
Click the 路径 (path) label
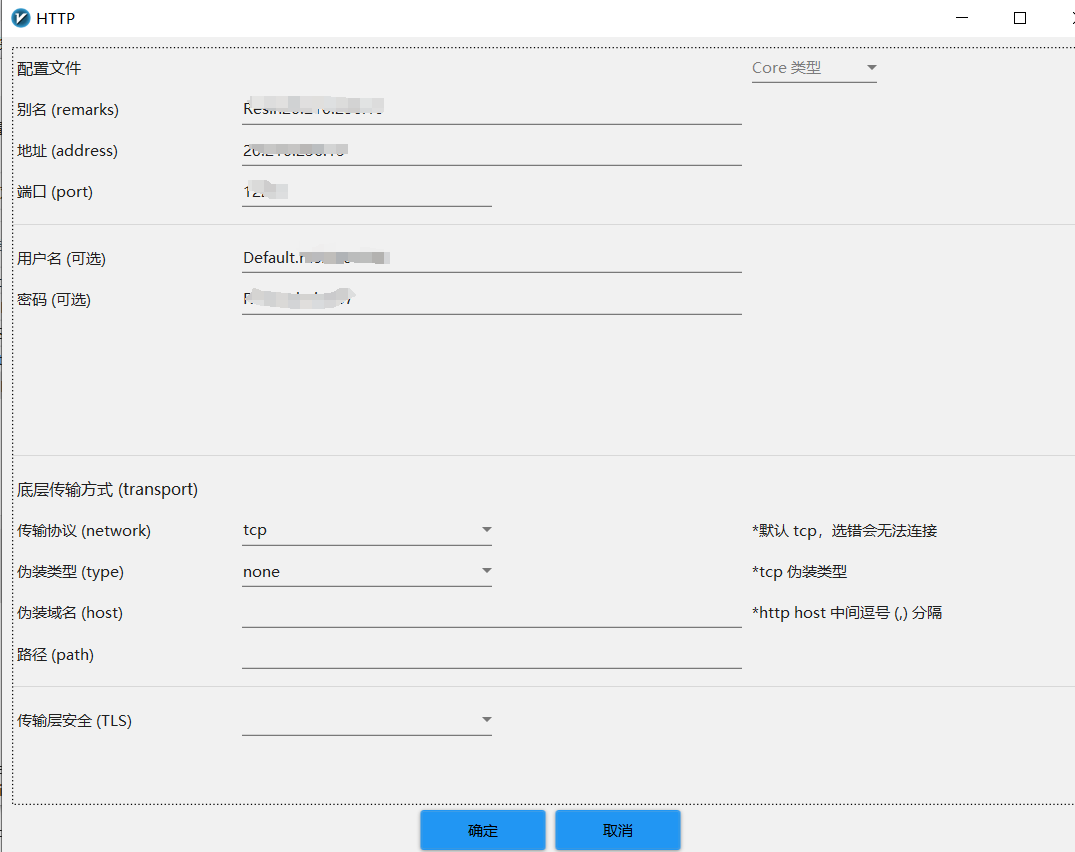tap(56, 655)
